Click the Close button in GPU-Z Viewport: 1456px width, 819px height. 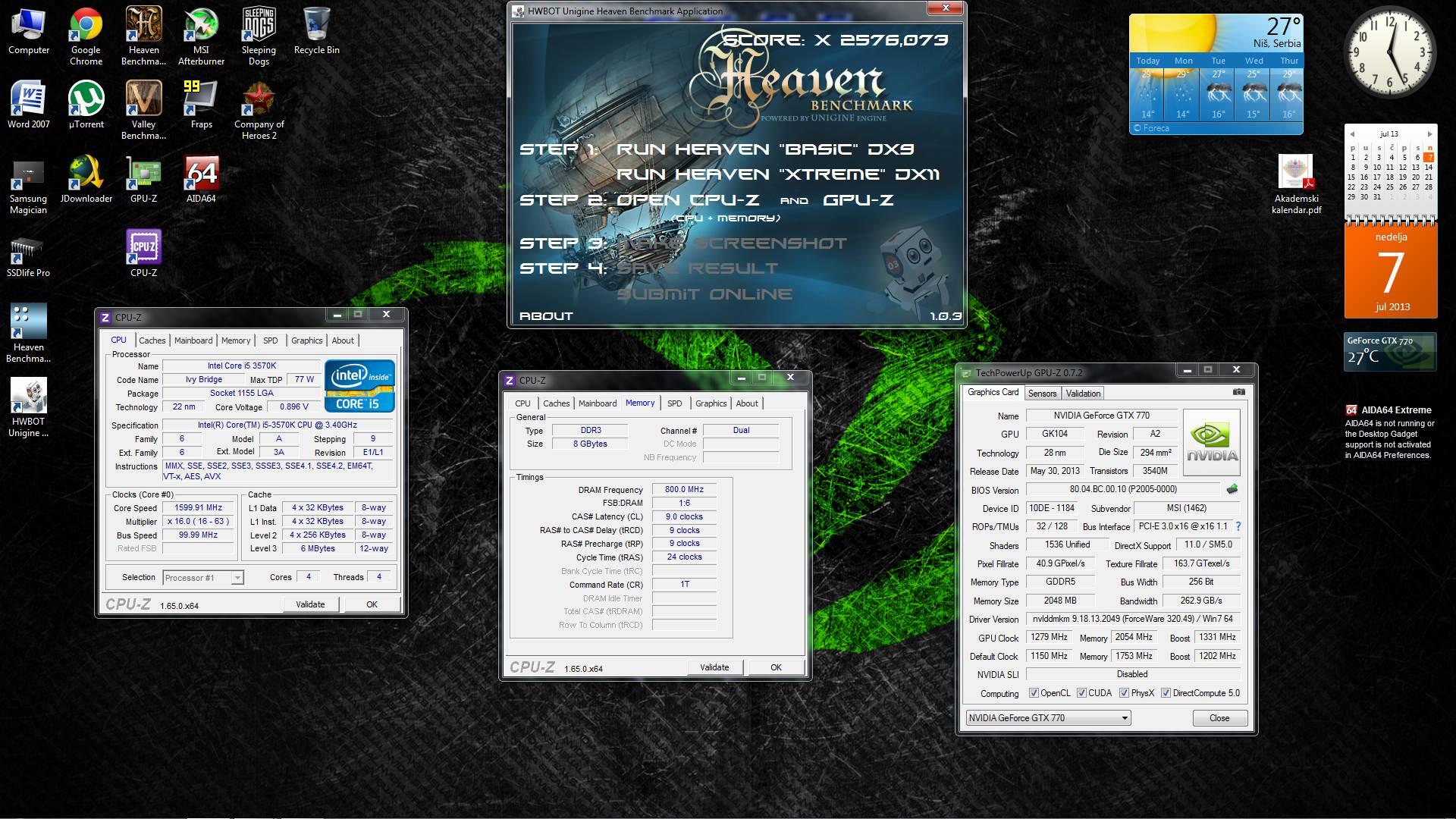click(1219, 718)
